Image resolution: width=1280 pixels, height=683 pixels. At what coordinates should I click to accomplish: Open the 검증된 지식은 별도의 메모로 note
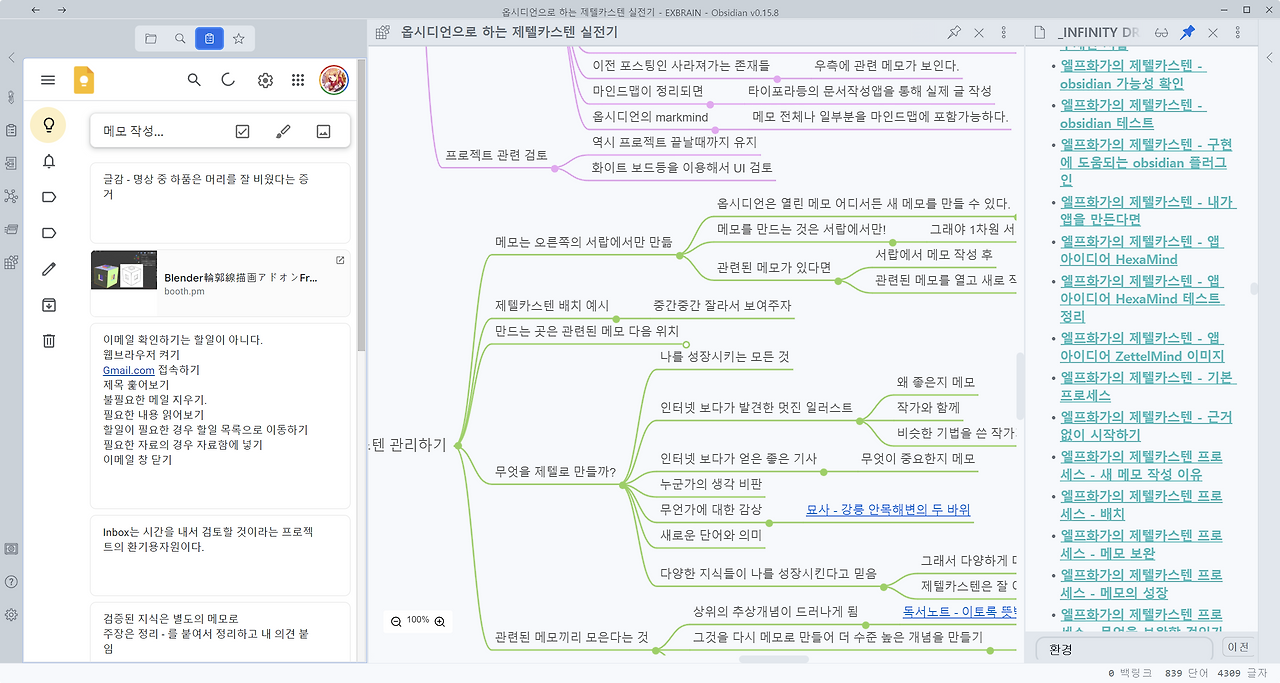point(220,632)
